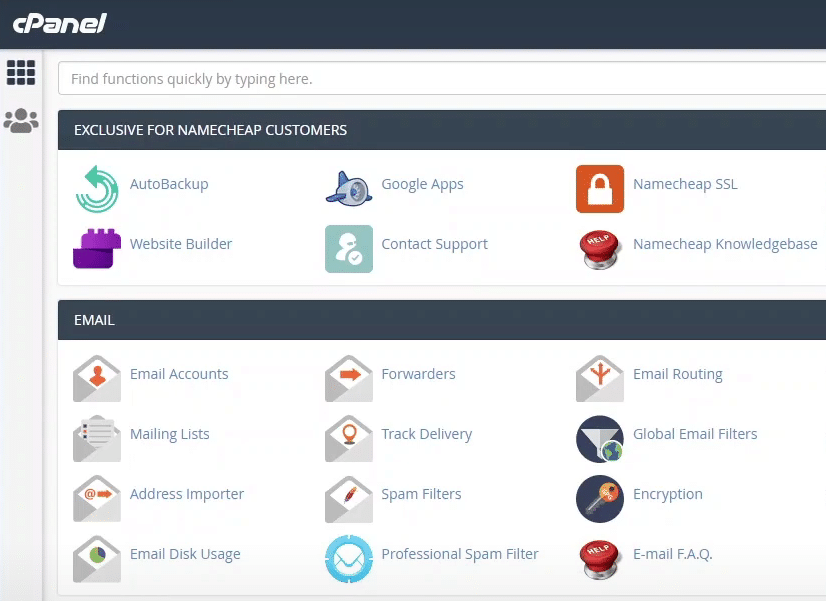Click the Encryption key icon
Image resolution: width=826 pixels, height=601 pixels.
pyautogui.click(x=600, y=499)
